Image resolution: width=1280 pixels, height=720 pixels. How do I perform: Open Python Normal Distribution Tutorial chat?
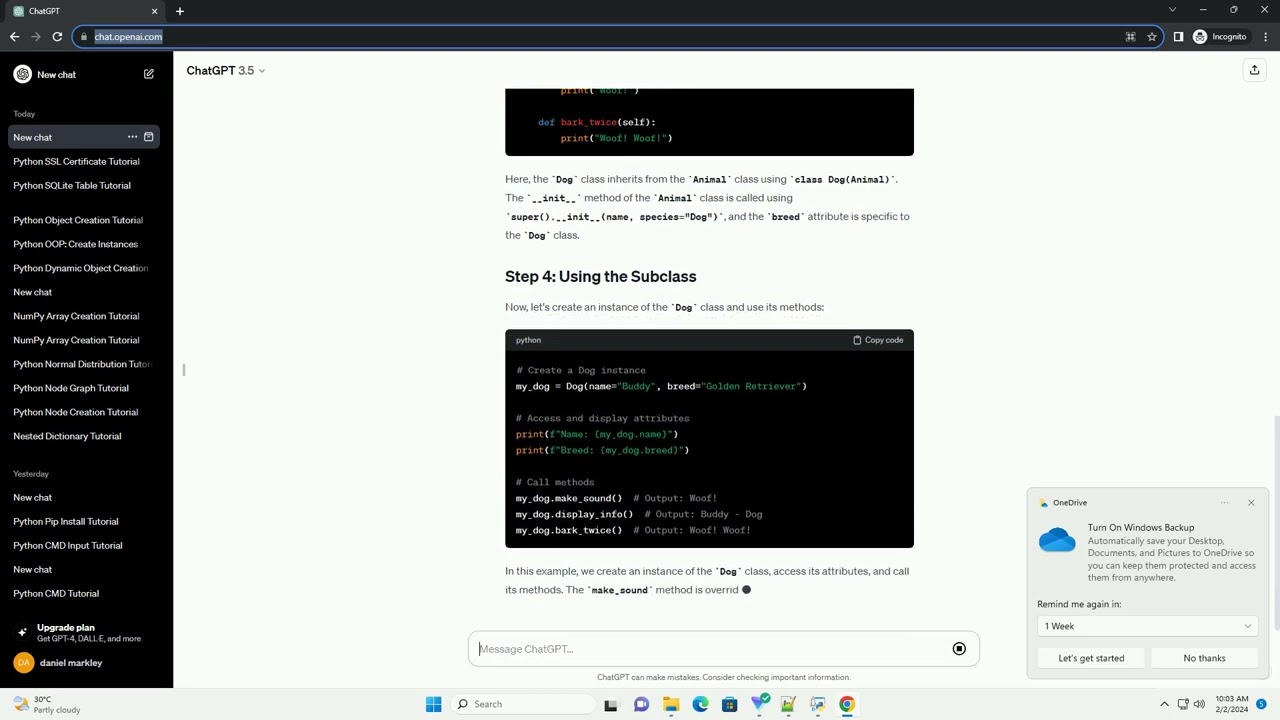click(x=80, y=364)
